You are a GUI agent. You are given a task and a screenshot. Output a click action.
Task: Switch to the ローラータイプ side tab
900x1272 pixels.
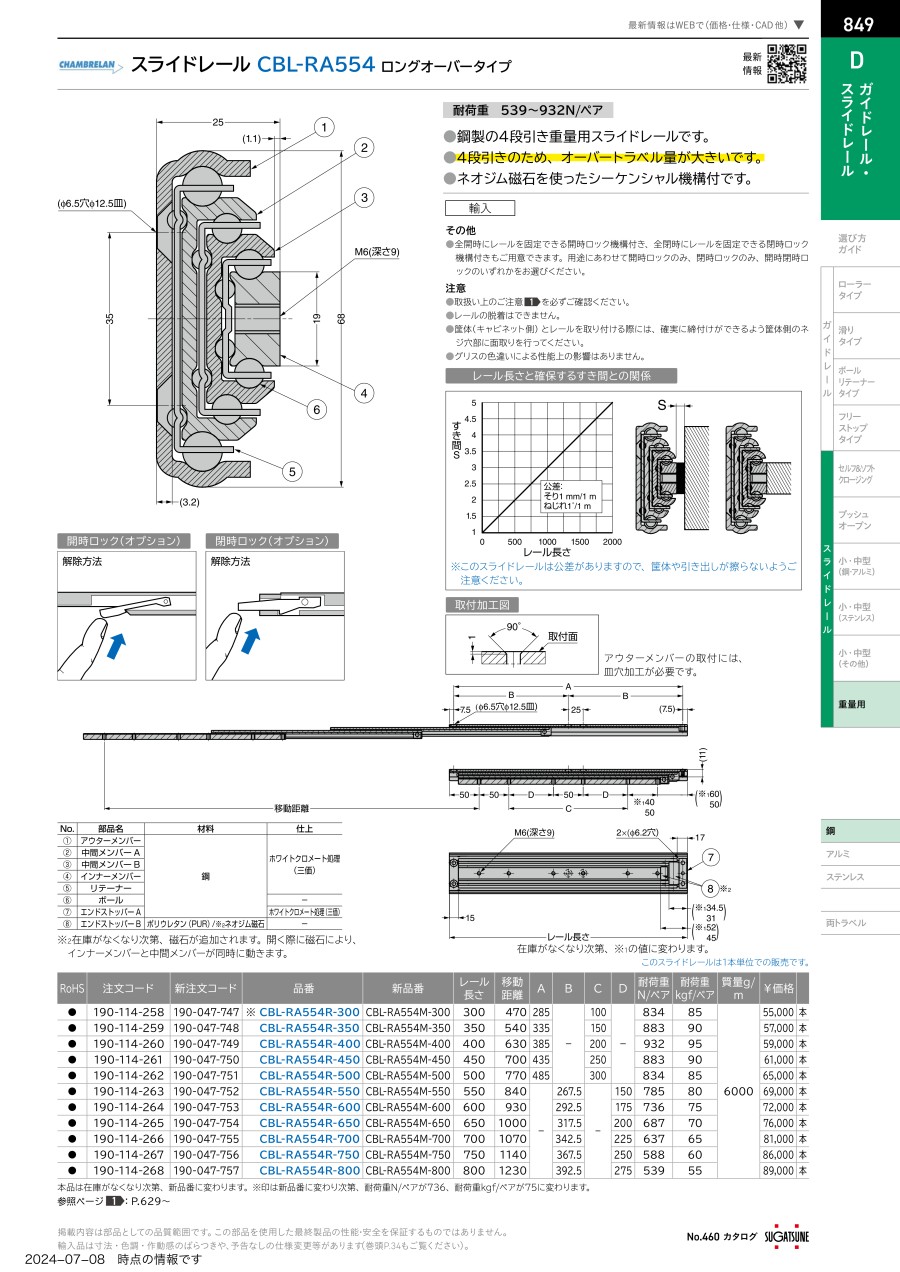(x=852, y=290)
